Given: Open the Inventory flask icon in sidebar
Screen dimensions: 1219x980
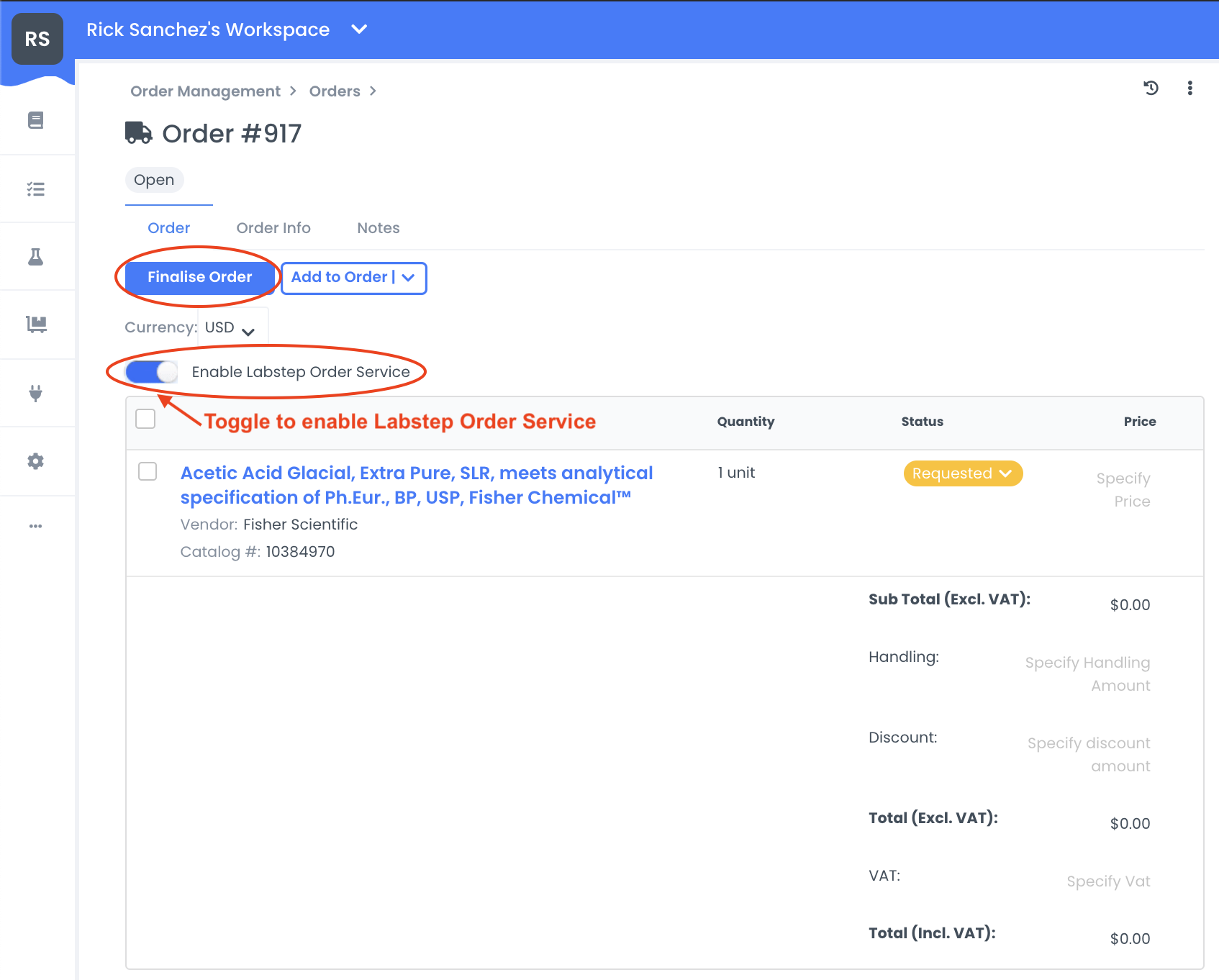Looking at the screenshot, I should coord(35,256).
